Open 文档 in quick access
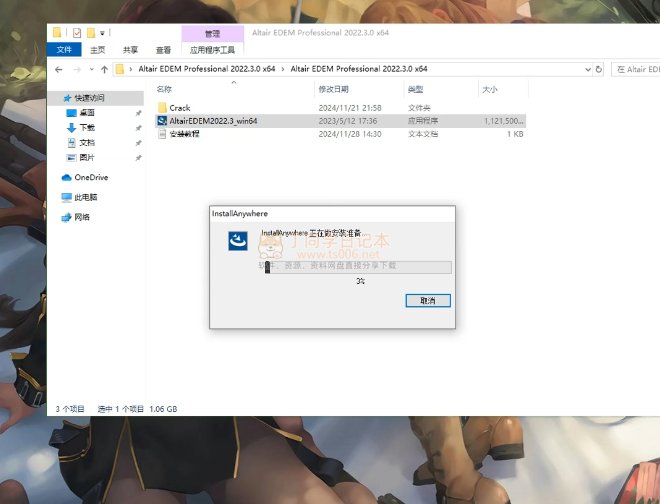The width and height of the screenshot is (660, 504). coord(87,143)
